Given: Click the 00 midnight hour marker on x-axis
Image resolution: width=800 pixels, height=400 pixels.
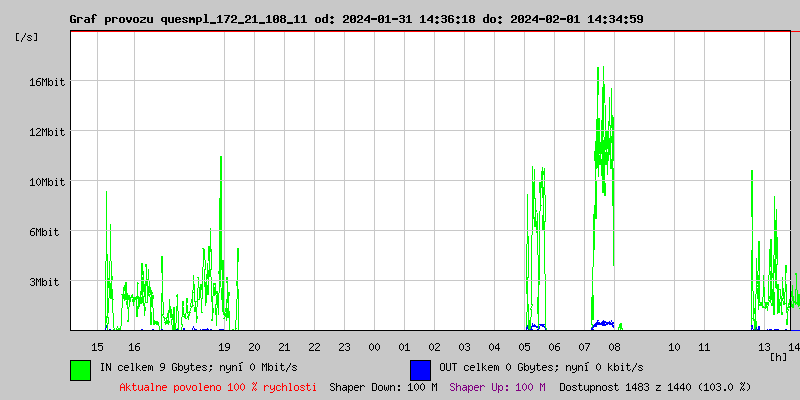Looking at the screenshot, I should tap(374, 346).
